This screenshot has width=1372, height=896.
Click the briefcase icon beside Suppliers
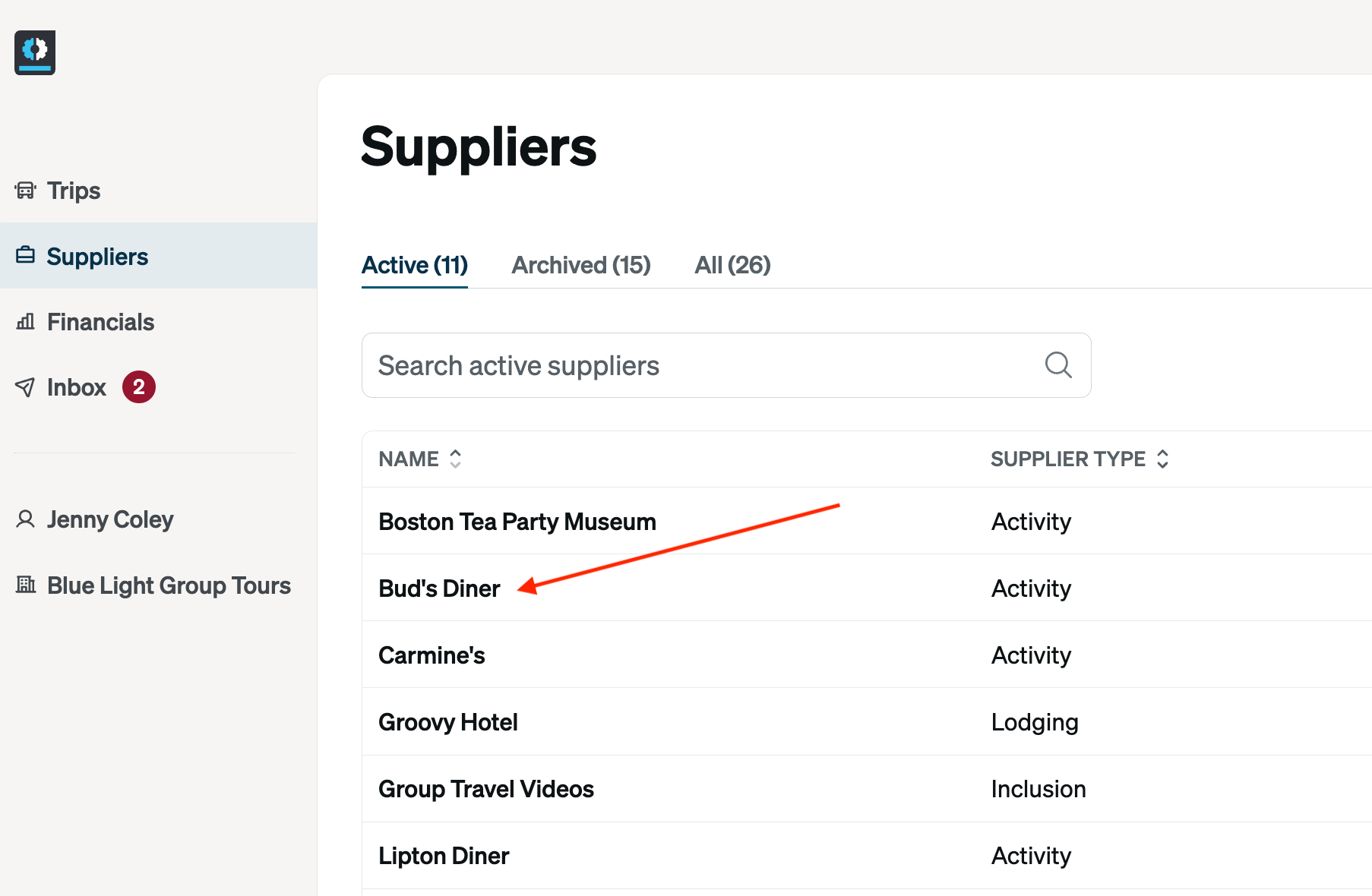click(26, 255)
